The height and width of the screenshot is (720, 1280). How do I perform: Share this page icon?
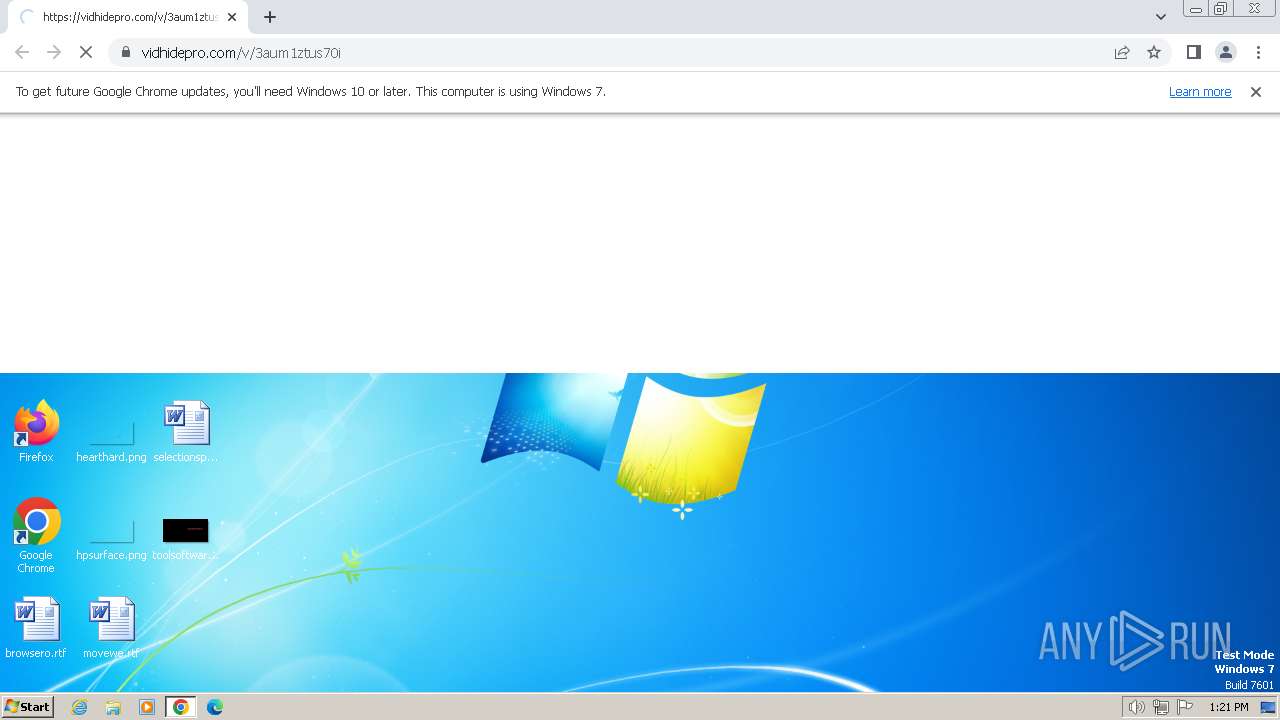click(x=1122, y=52)
